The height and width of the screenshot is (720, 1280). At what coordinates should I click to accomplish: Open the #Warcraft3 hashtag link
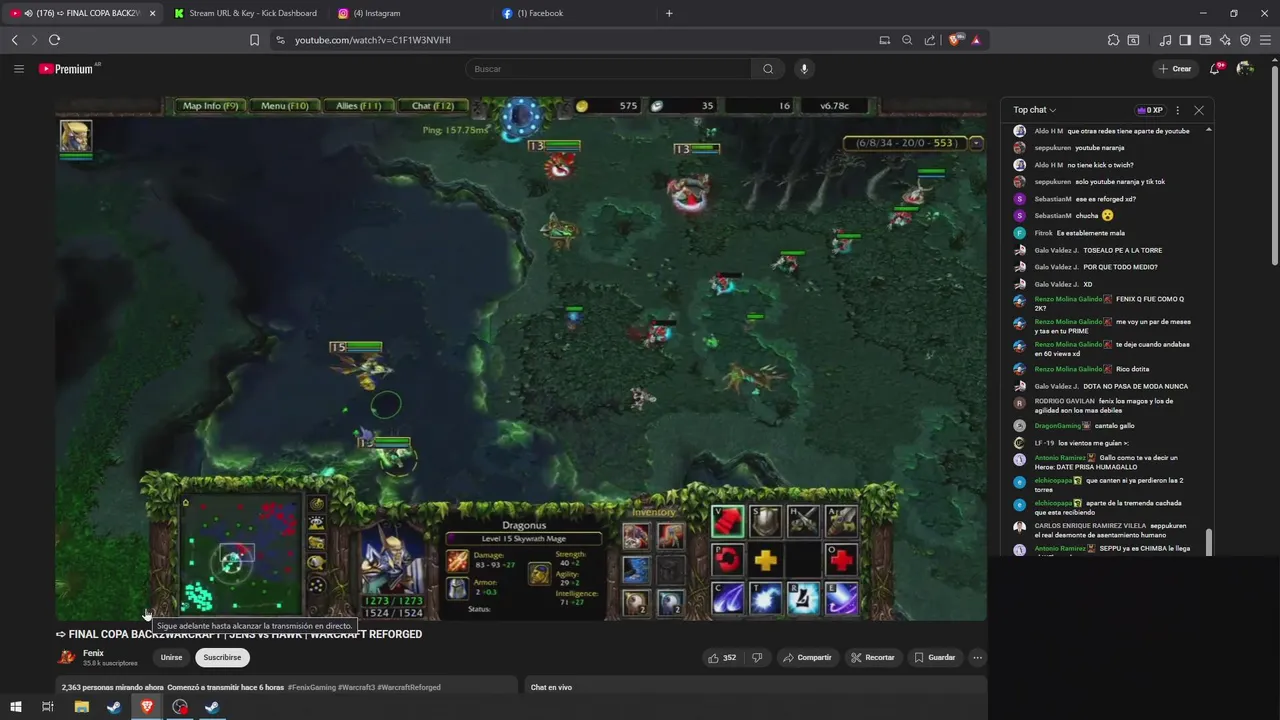355,687
